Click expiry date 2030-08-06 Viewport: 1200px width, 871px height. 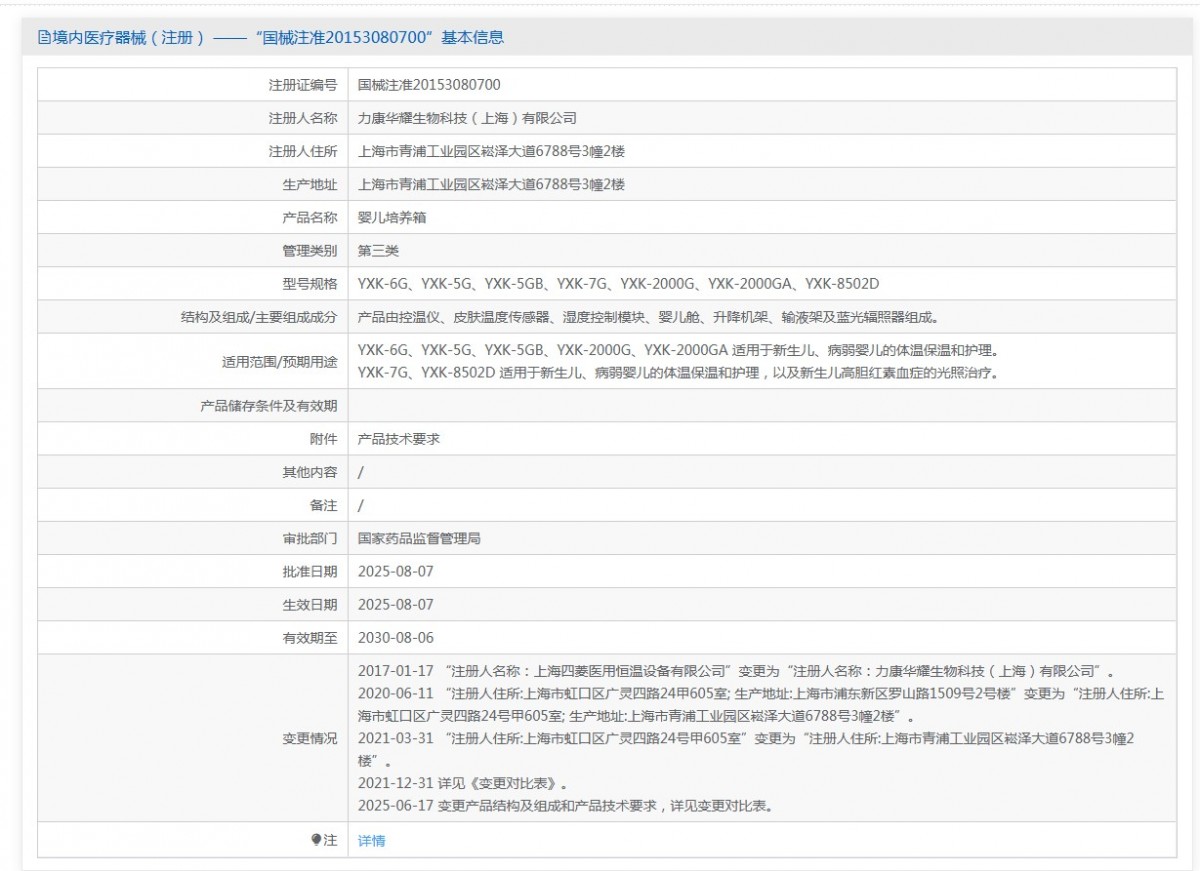396,637
